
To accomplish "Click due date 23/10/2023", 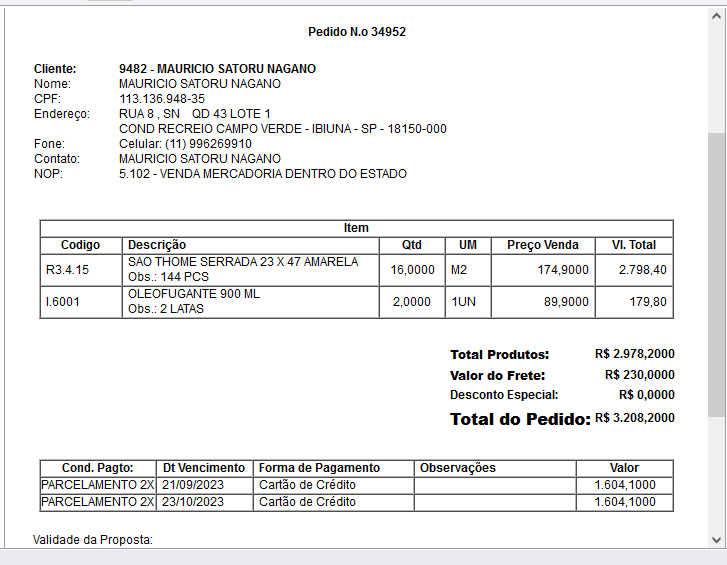I will (x=192, y=502).
